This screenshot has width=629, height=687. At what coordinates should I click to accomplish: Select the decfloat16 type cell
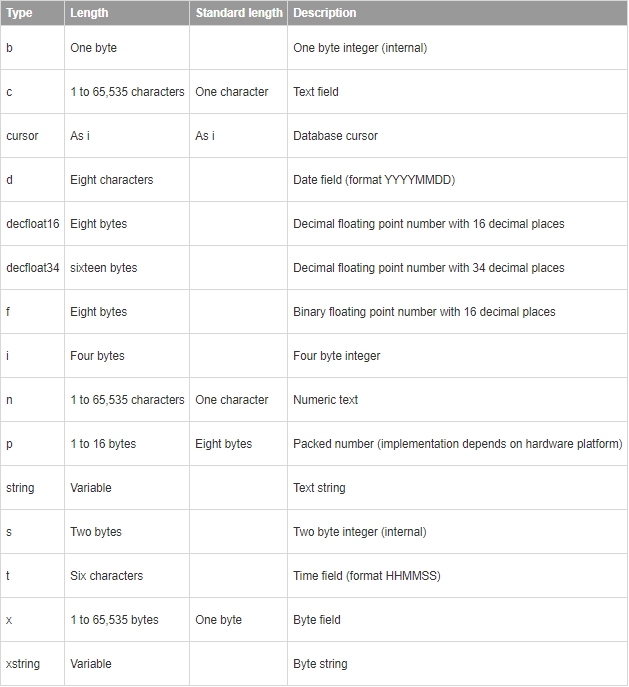(33, 224)
